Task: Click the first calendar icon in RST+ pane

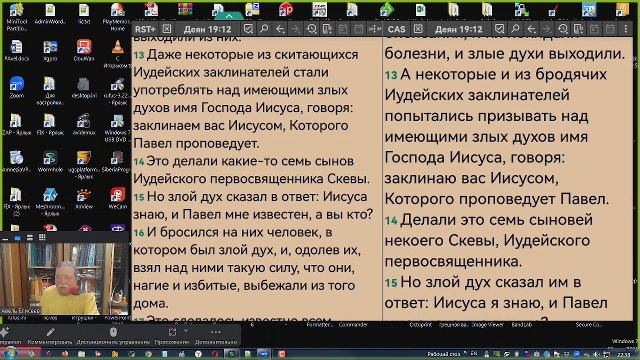Action: (343, 29)
